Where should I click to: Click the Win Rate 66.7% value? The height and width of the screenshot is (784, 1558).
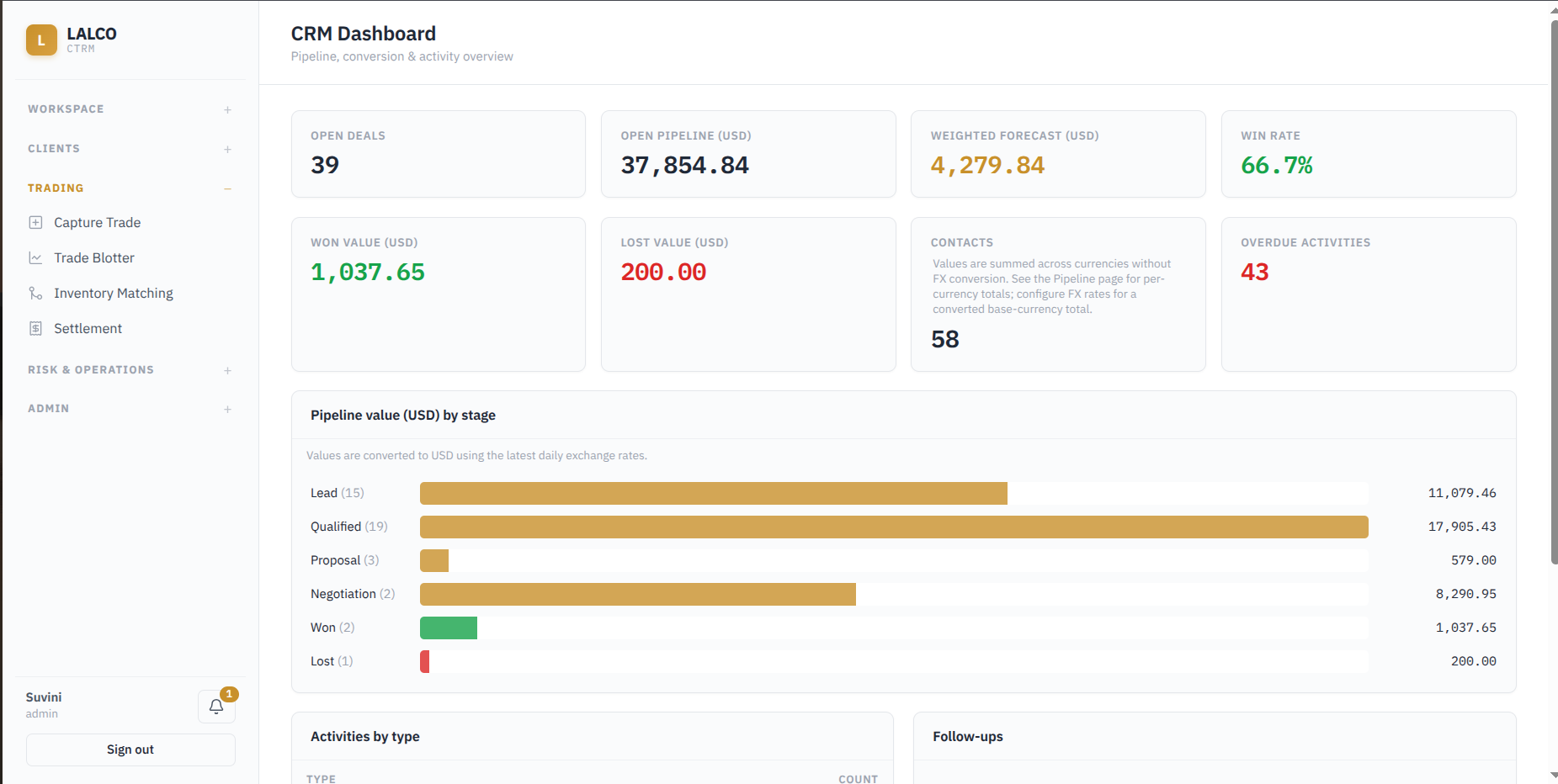point(1277,165)
